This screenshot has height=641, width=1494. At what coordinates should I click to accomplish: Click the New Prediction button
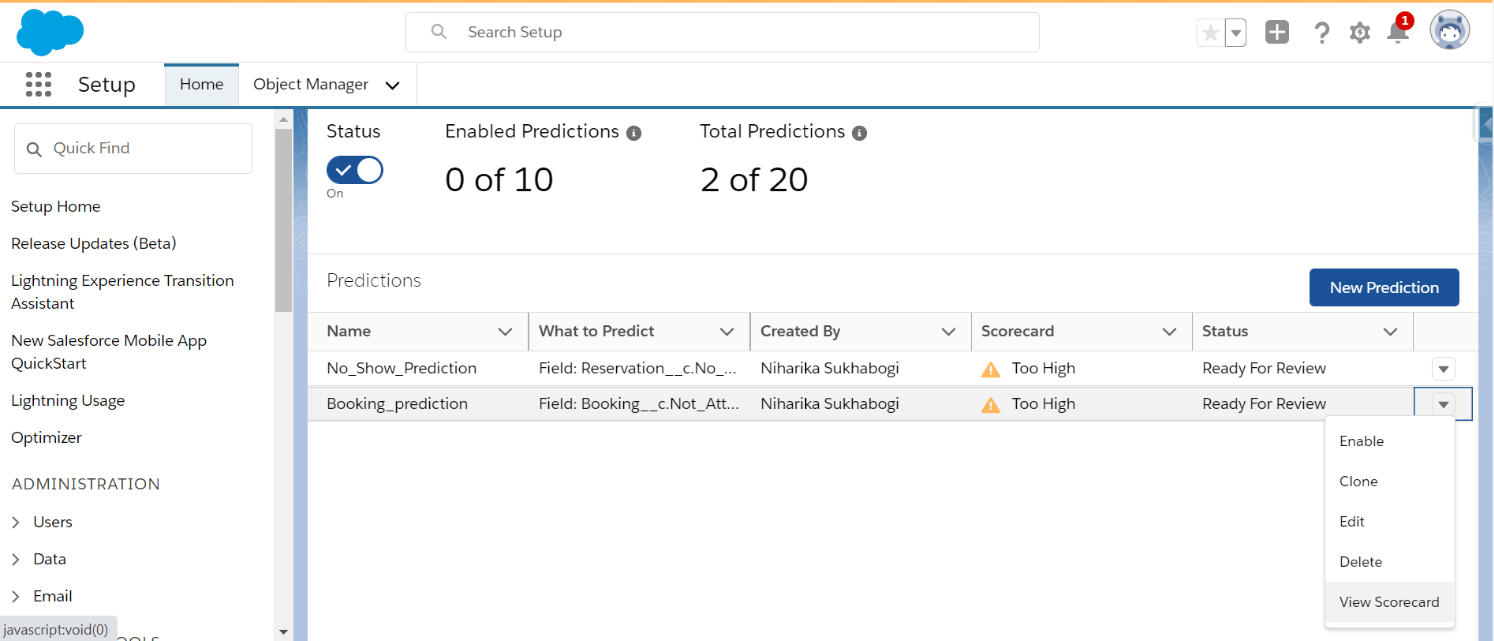[x=1383, y=288]
